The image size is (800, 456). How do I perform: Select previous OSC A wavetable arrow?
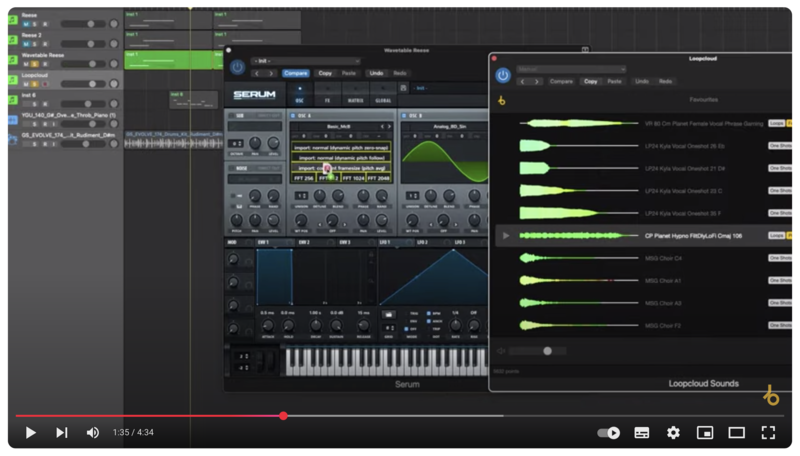tap(383, 126)
